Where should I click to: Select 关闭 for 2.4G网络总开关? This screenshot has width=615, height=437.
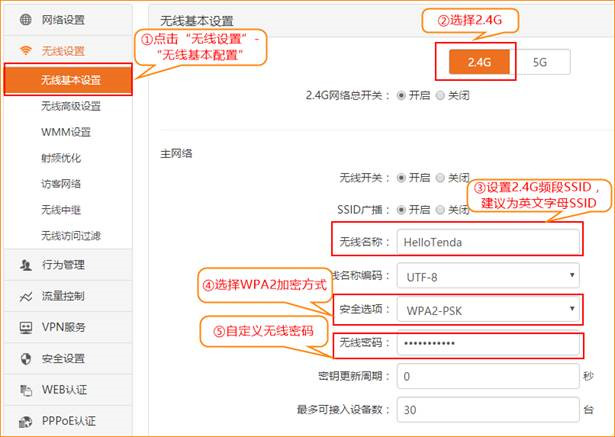[x=441, y=96]
